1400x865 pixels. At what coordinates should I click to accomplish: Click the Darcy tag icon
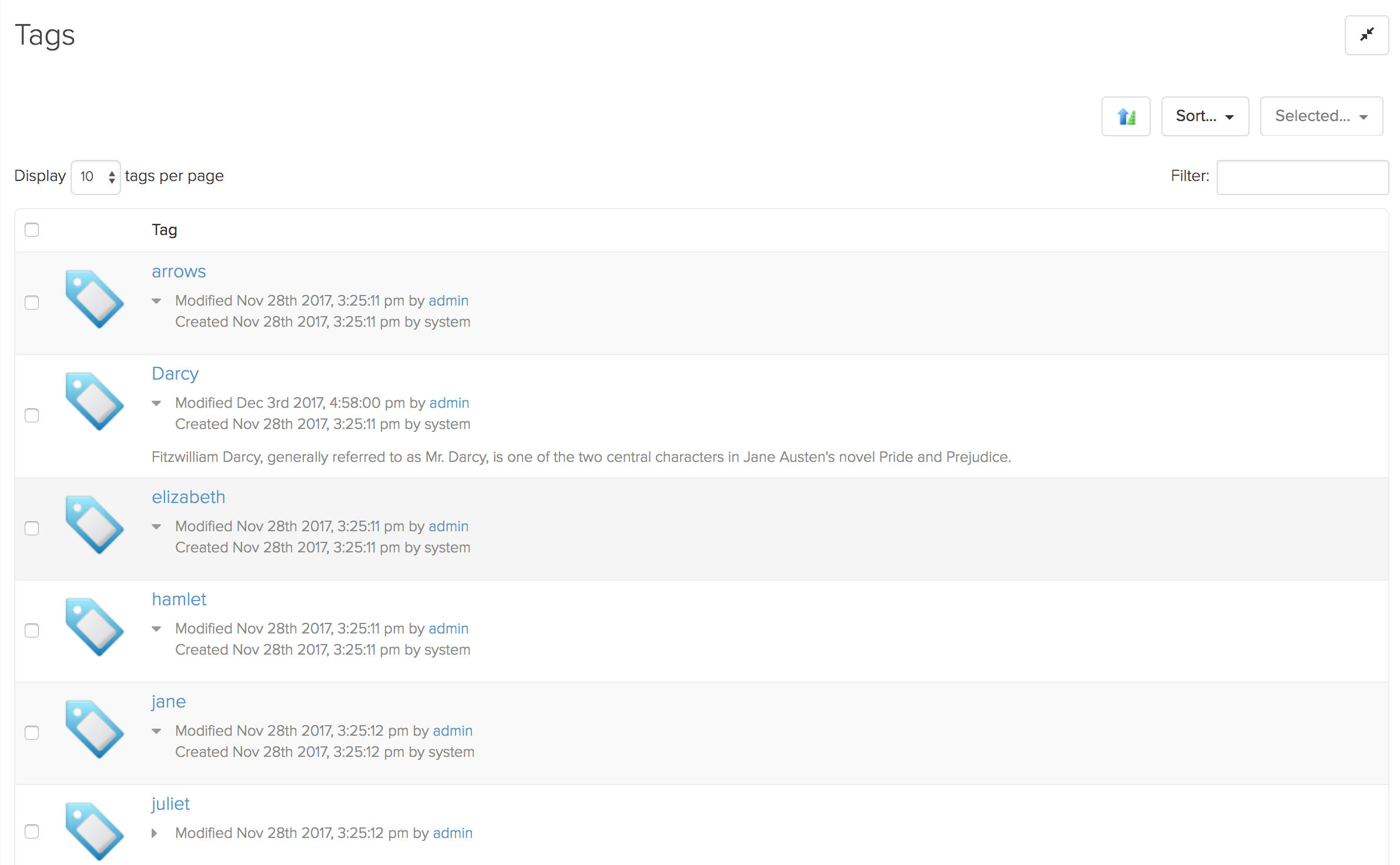[x=94, y=401]
